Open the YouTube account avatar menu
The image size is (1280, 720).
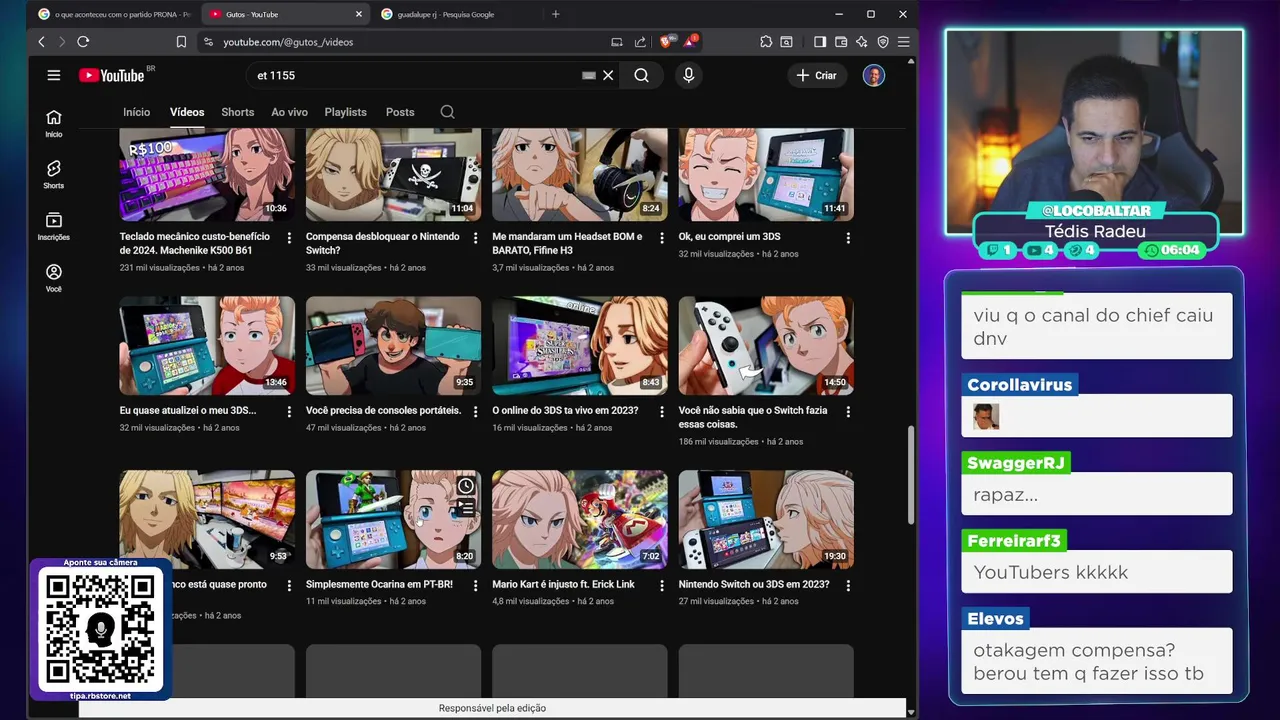click(x=874, y=75)
